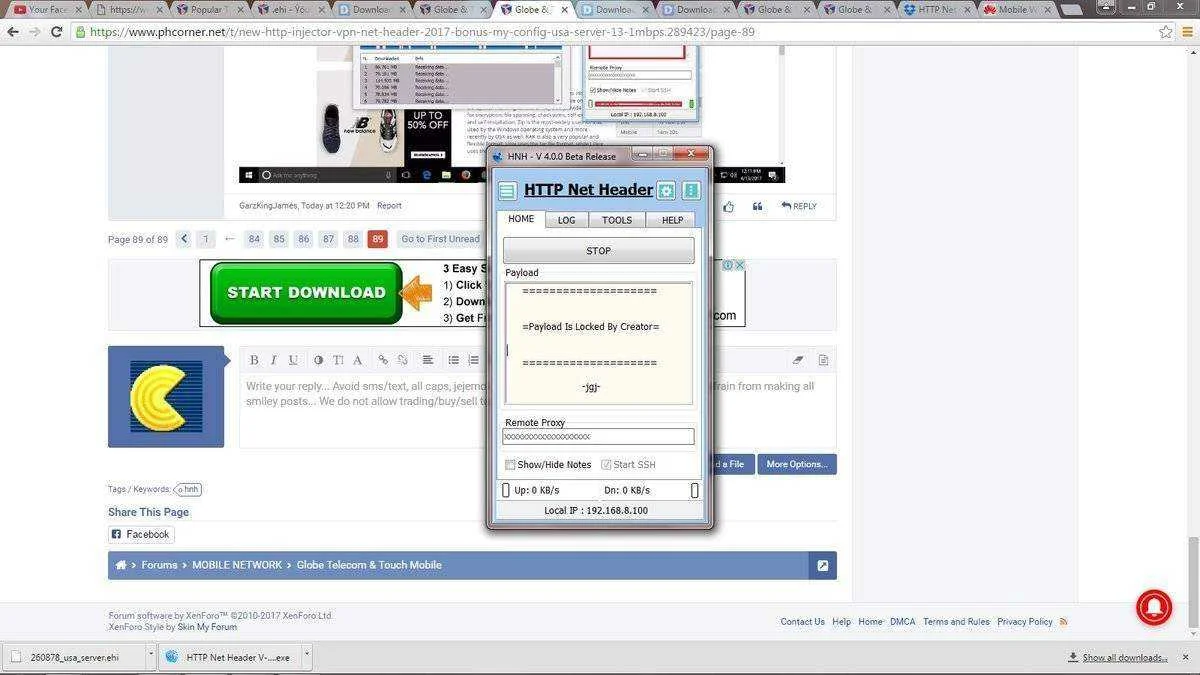Open font family tool in reply editor
Screen dimensions: 1200x675
click(x=357, y=360)
